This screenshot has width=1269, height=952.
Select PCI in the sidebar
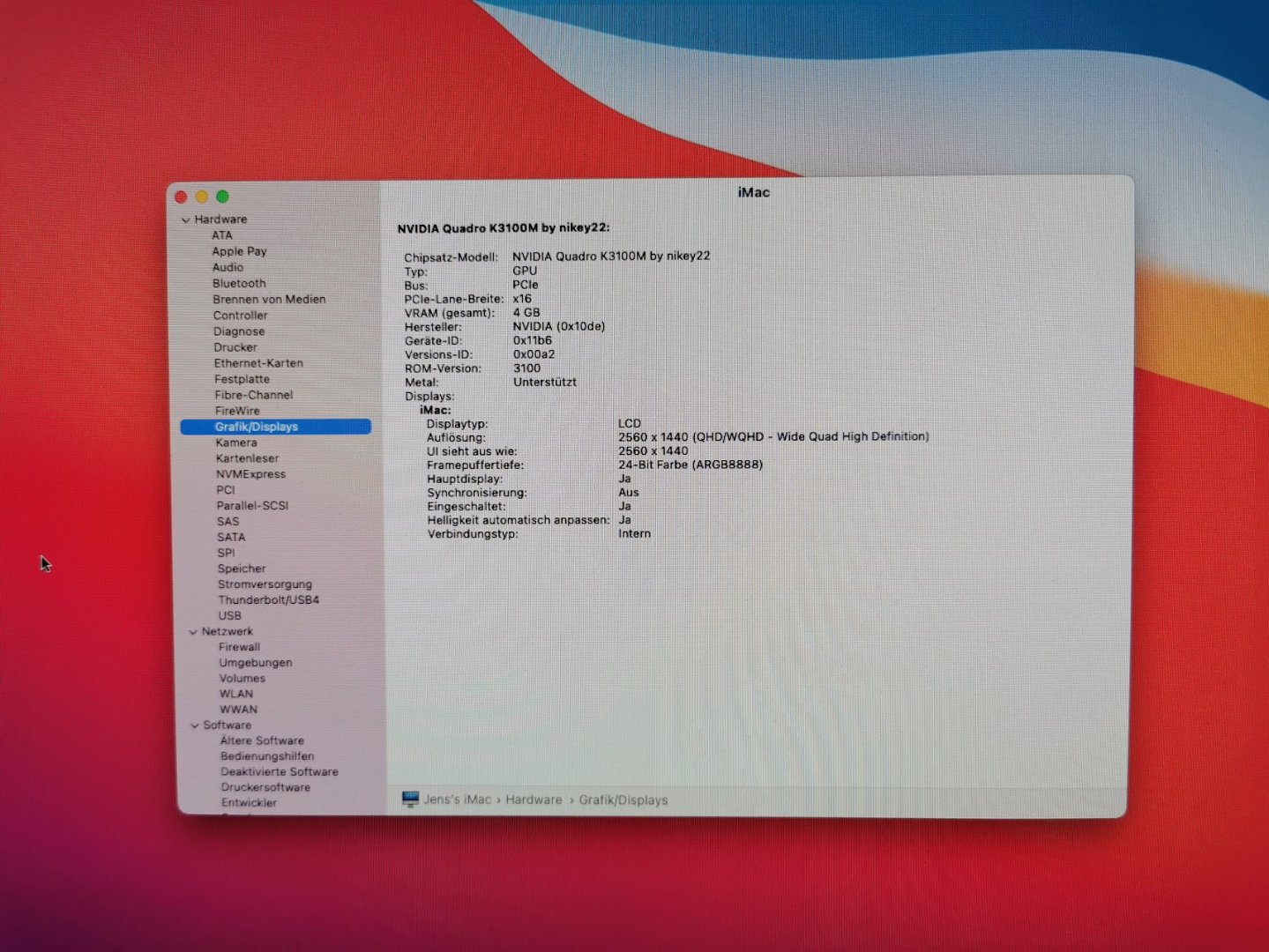tap(226, 490)
